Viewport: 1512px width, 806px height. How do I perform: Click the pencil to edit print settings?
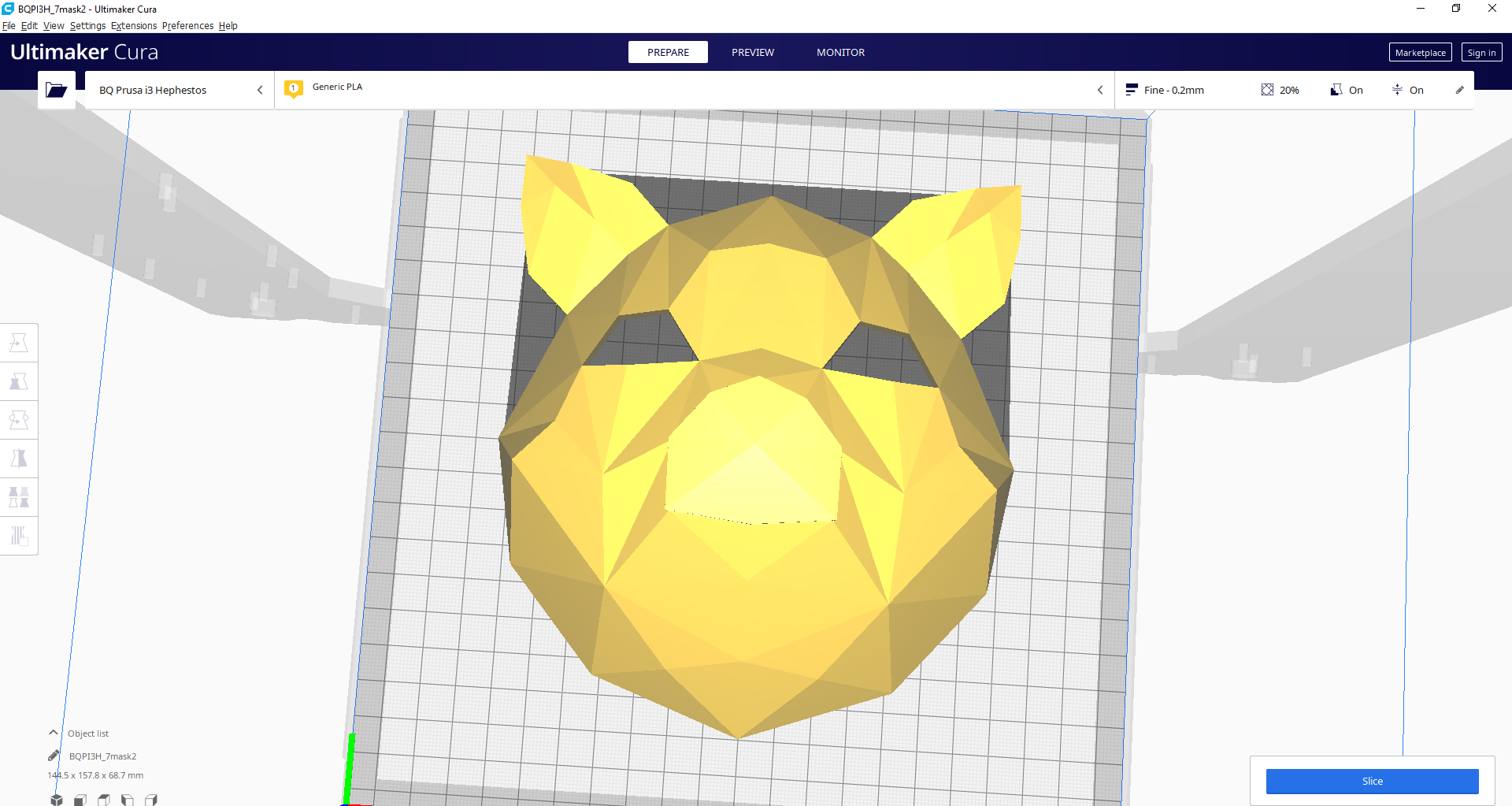tap(1459, 90)
